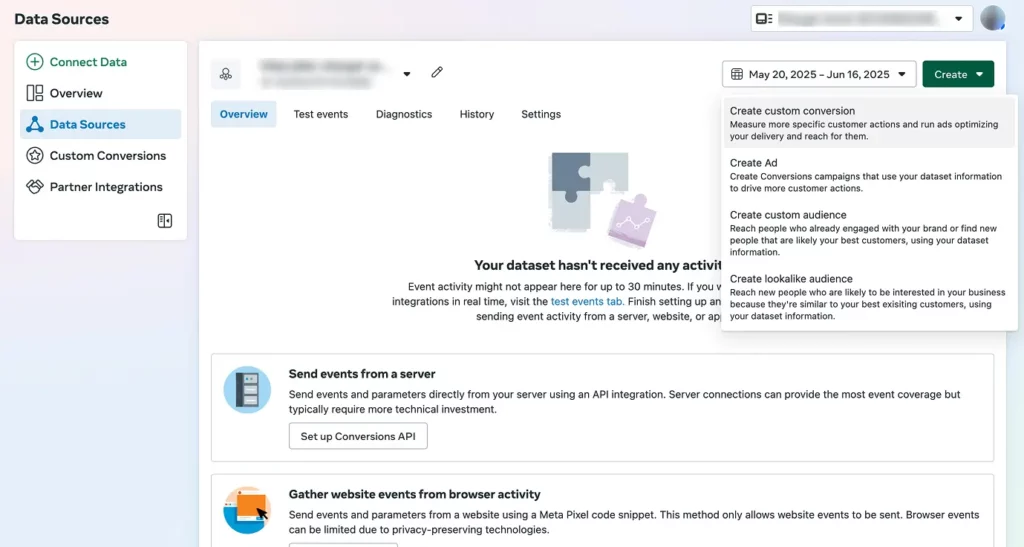Follow the test events tab link
1024x547 pixels.
[586, 302]
